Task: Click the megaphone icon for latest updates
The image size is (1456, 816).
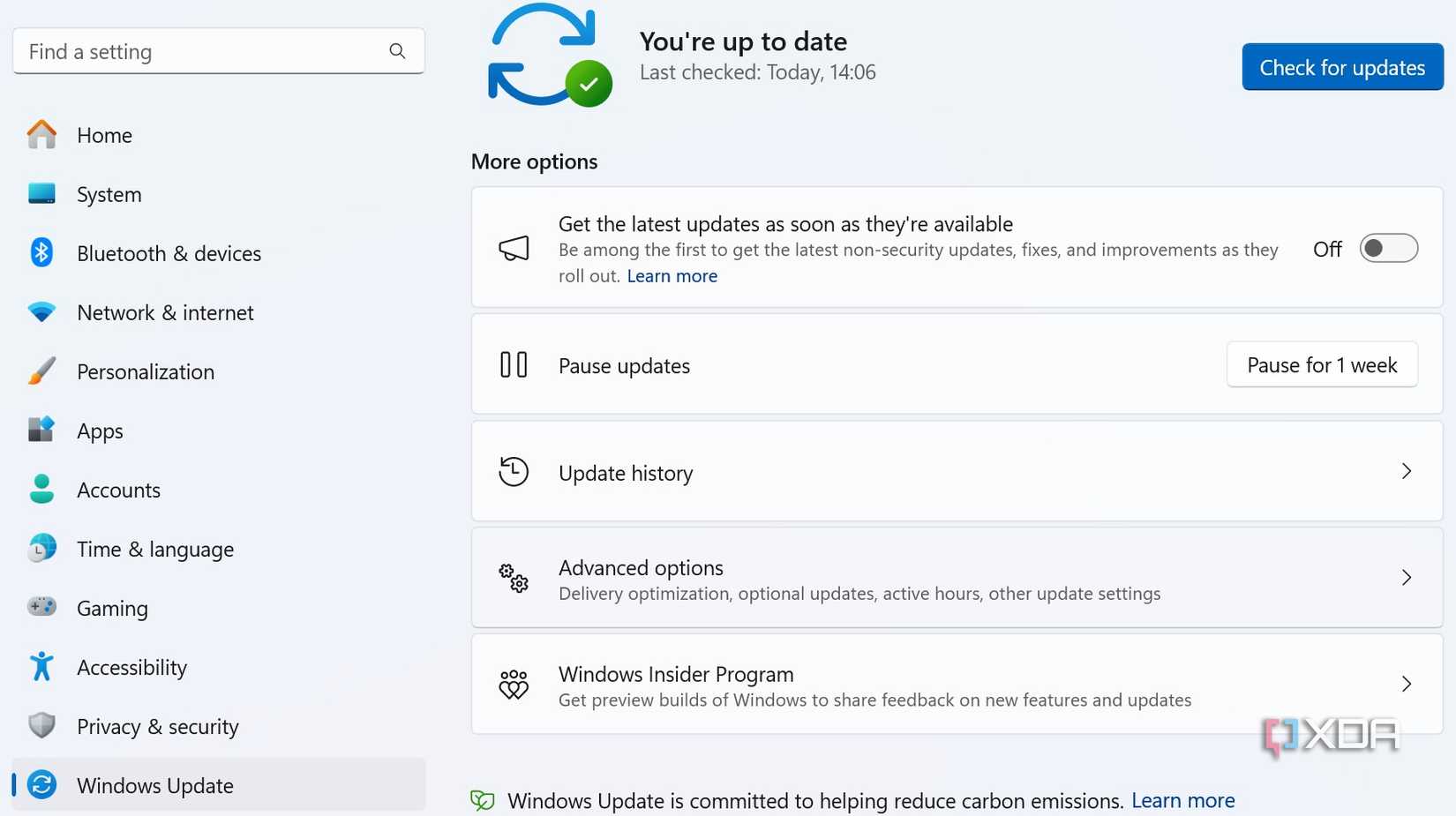Action: (x=514, y=248)
